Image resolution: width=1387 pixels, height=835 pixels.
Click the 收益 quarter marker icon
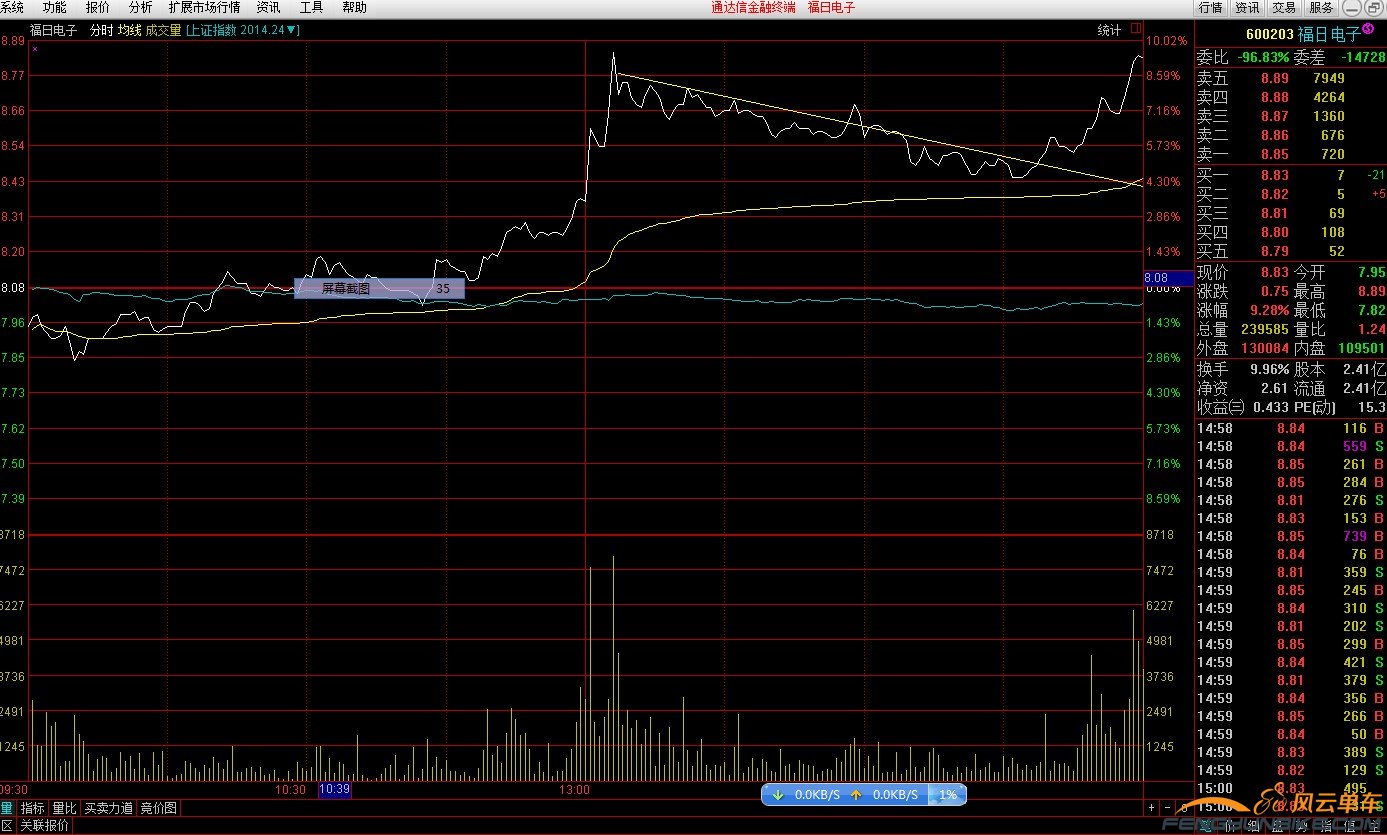[1236, 407]
